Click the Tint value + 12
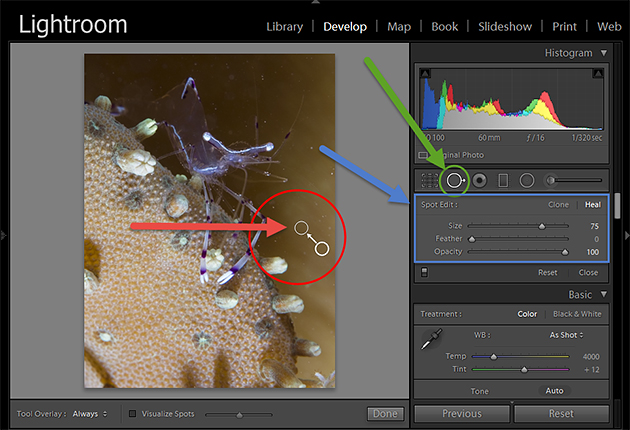This screenshot has width=630, height=430. click(592, 370)
